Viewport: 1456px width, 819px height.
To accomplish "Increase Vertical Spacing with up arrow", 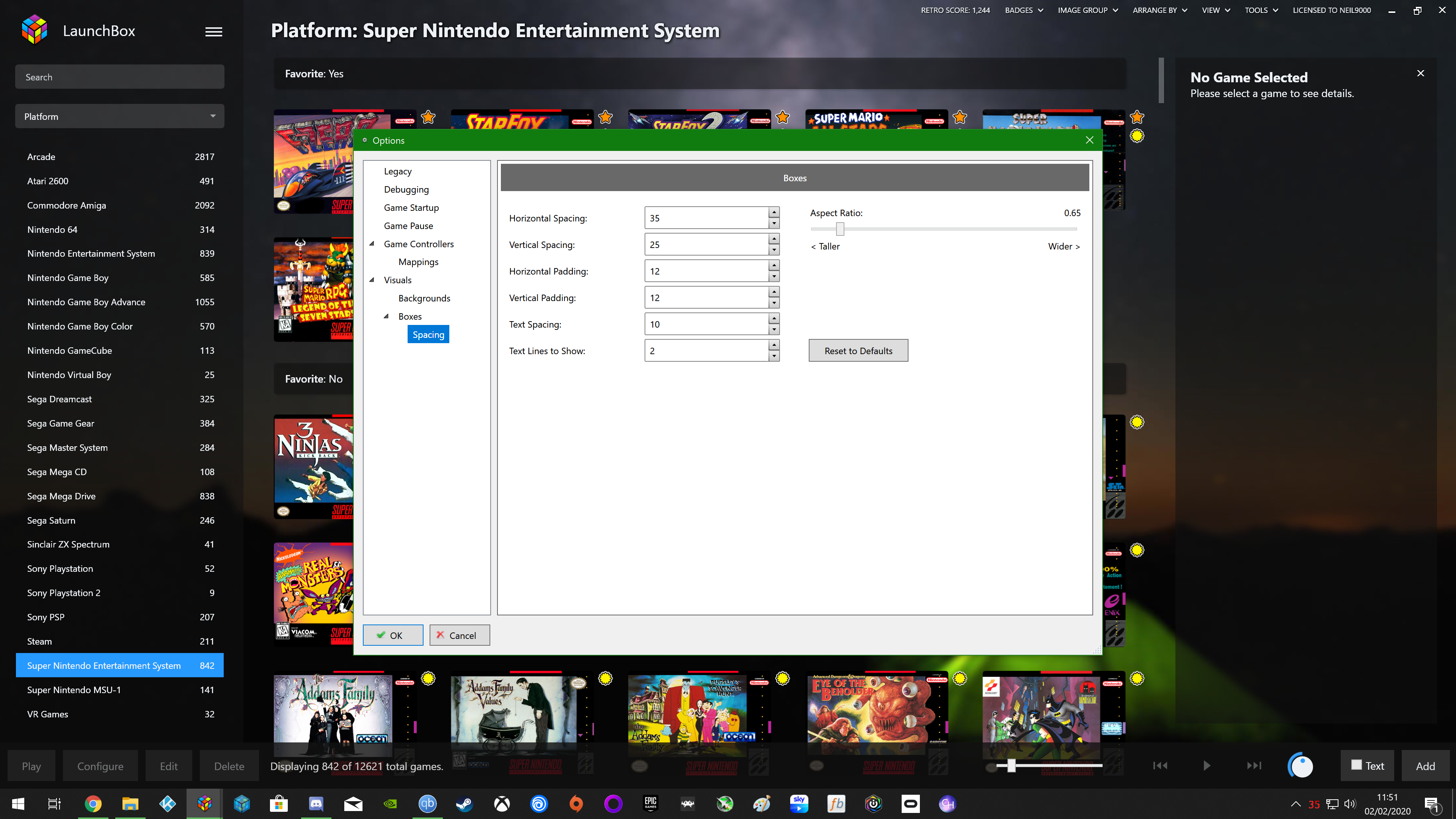I will 774,239.
